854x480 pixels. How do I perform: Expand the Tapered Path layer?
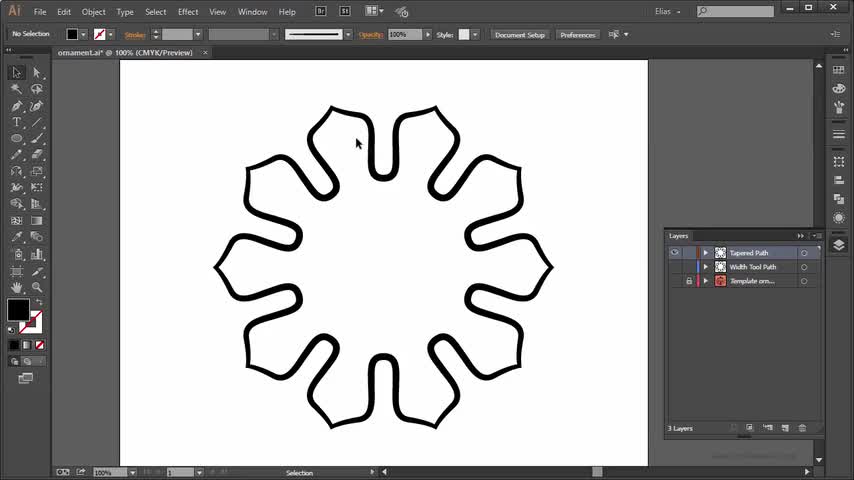point(705,253)
